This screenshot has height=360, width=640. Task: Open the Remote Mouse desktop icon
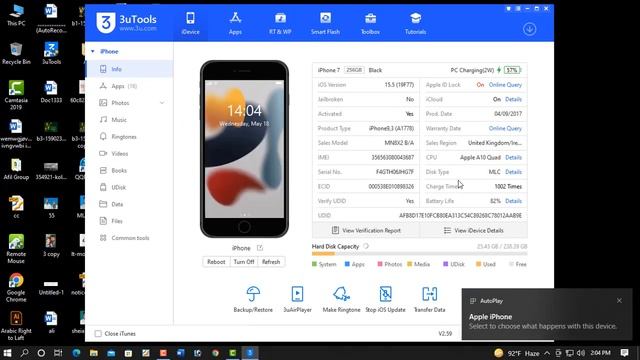16,249
